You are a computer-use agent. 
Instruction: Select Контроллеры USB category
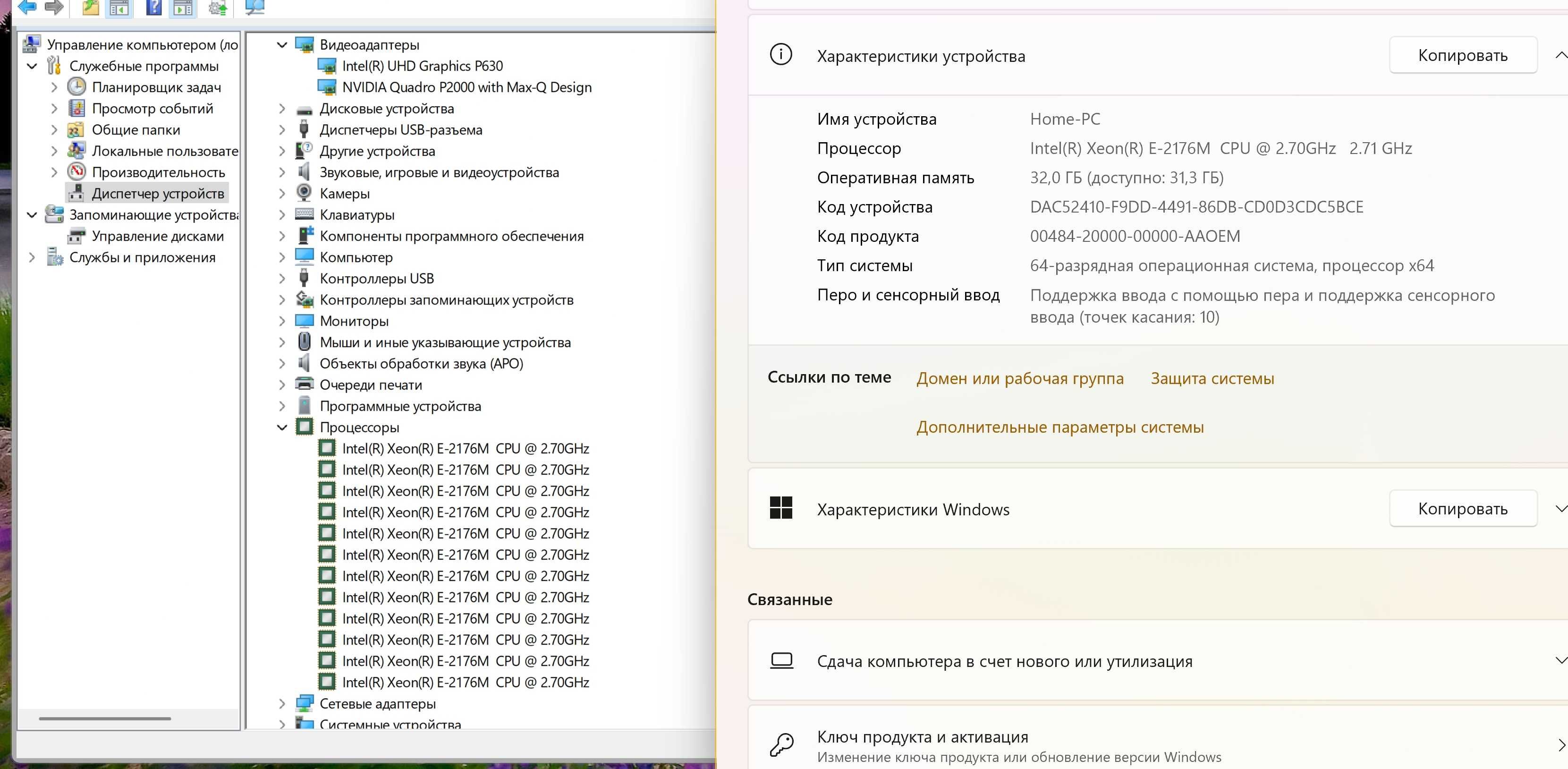click(x=377, y=278)
